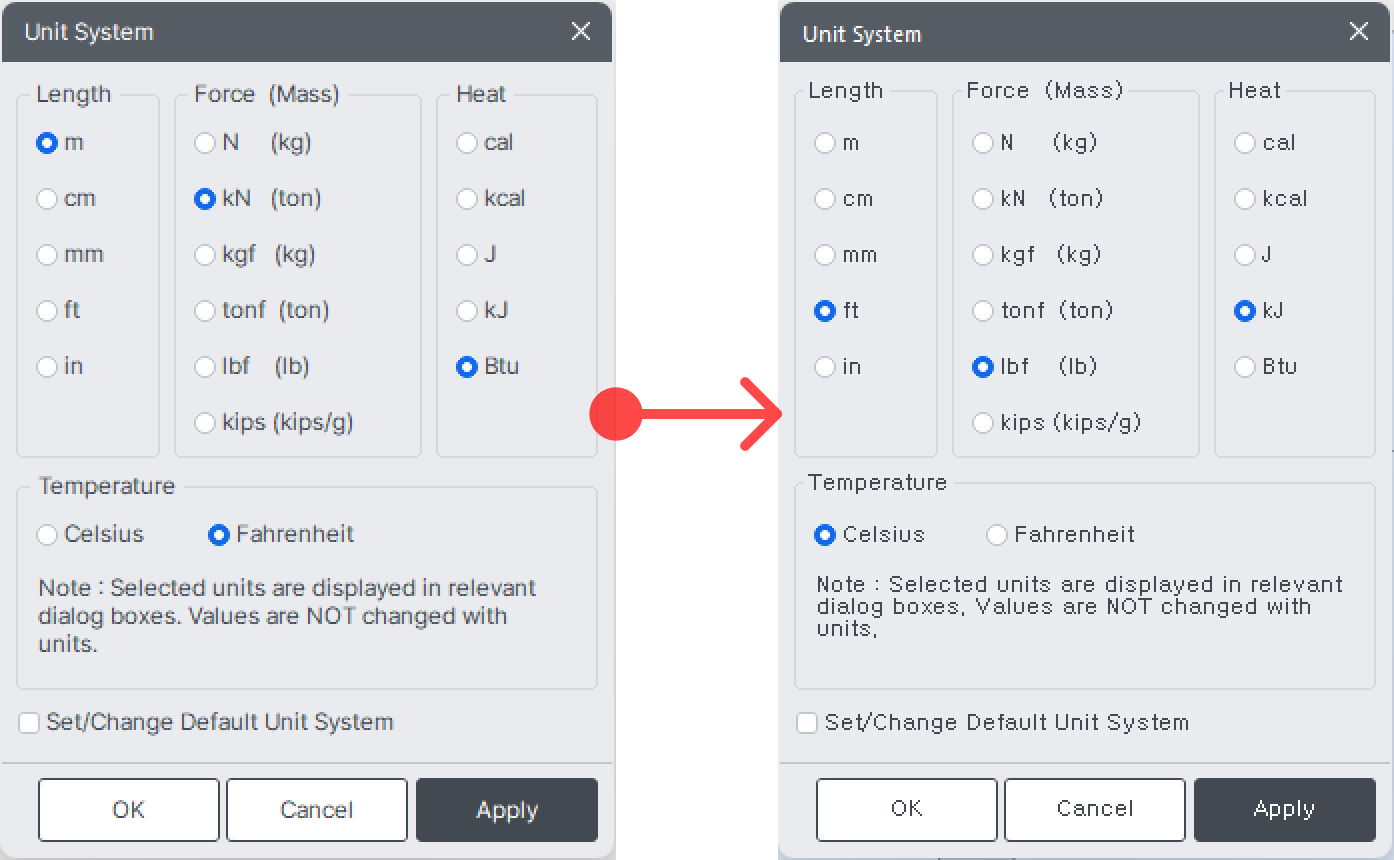Apply the selected unit system
This screenshot has height=860, width=1394.
click(506, 810)
